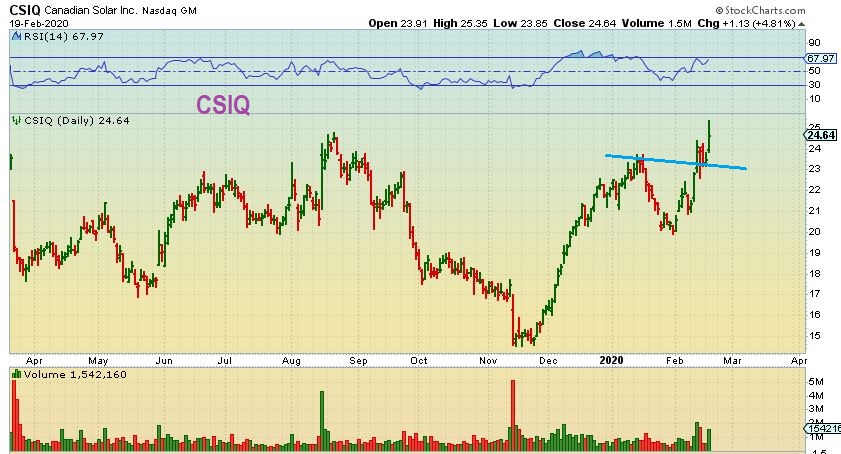
Task: Click the May label on date axis
Action: coord(98,361)
